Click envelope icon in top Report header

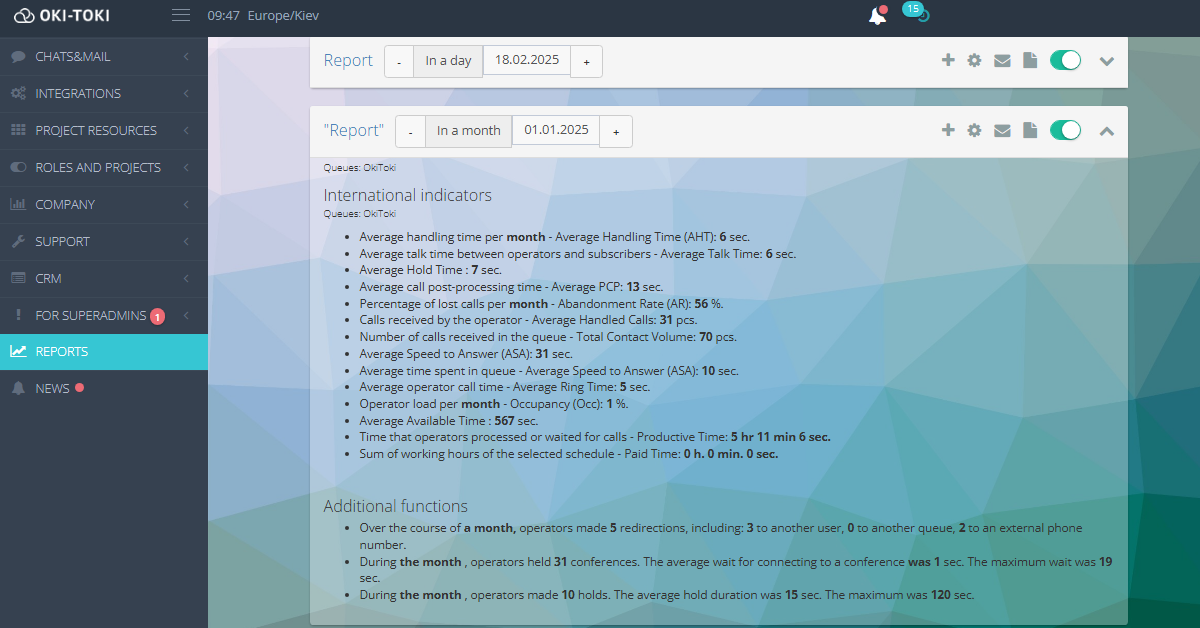(1002, 61)
